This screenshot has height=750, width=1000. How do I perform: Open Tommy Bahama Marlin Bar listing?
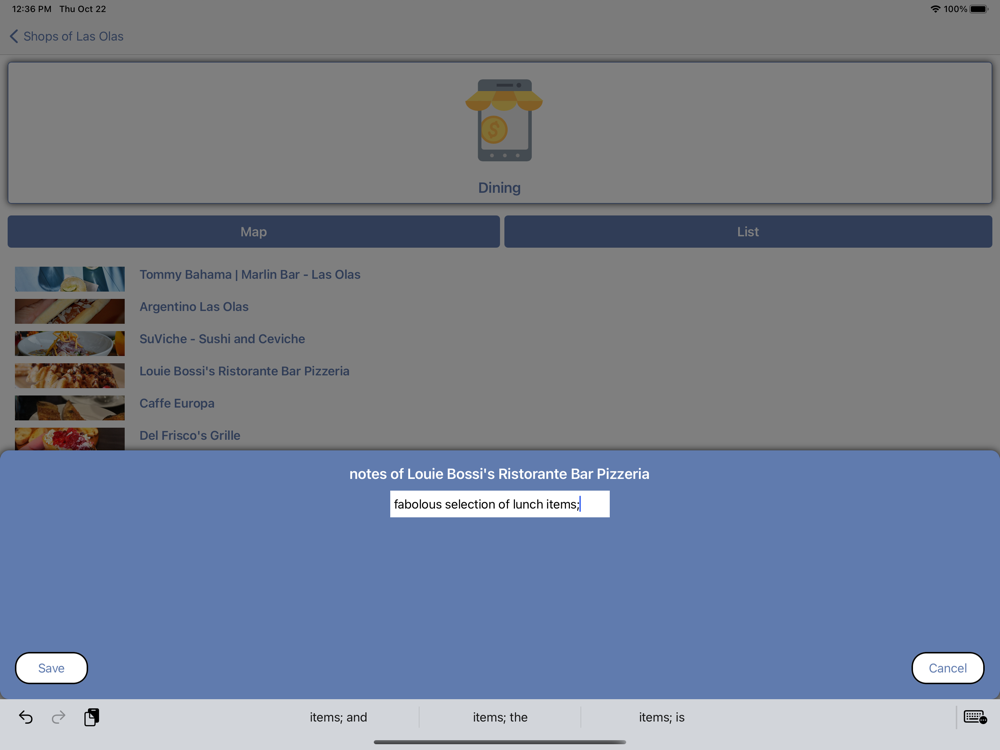250,275
